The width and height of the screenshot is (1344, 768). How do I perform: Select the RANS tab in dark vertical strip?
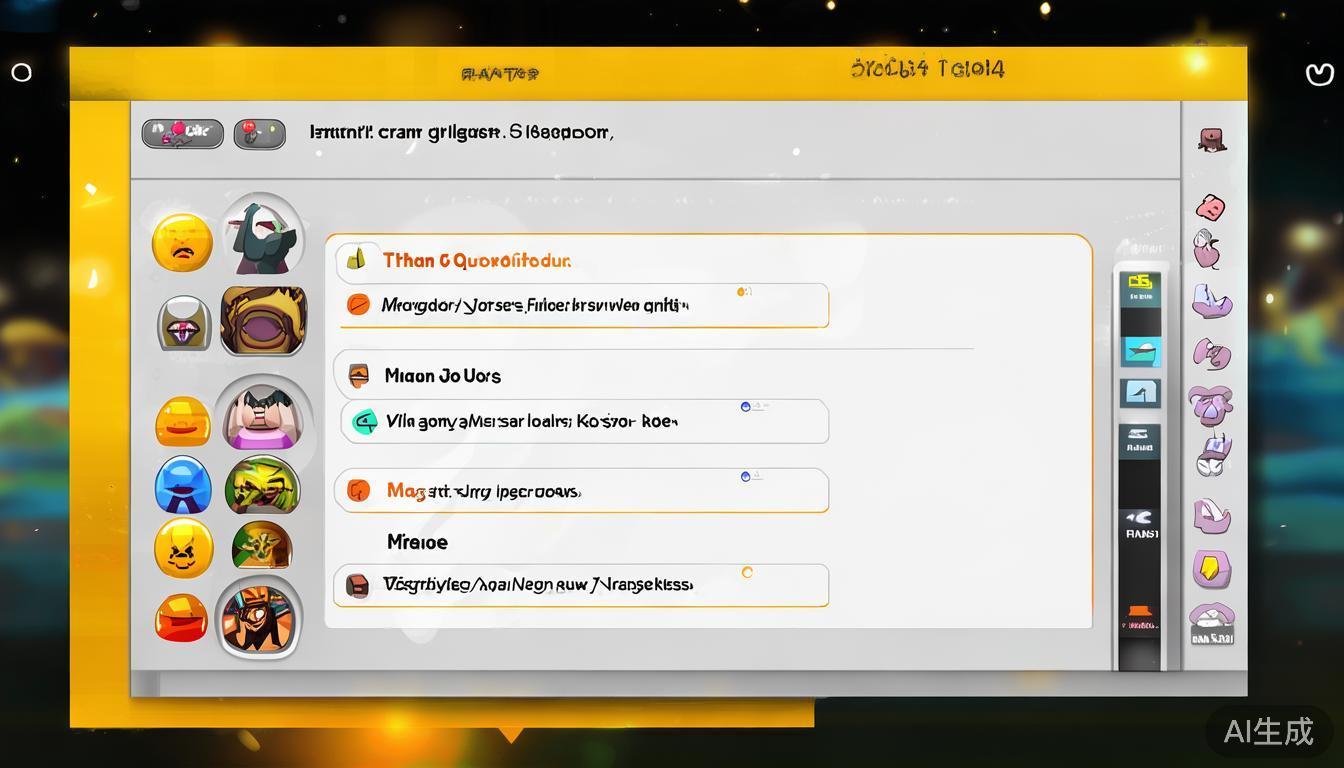pyautogui.click(x=1140, y=525)
